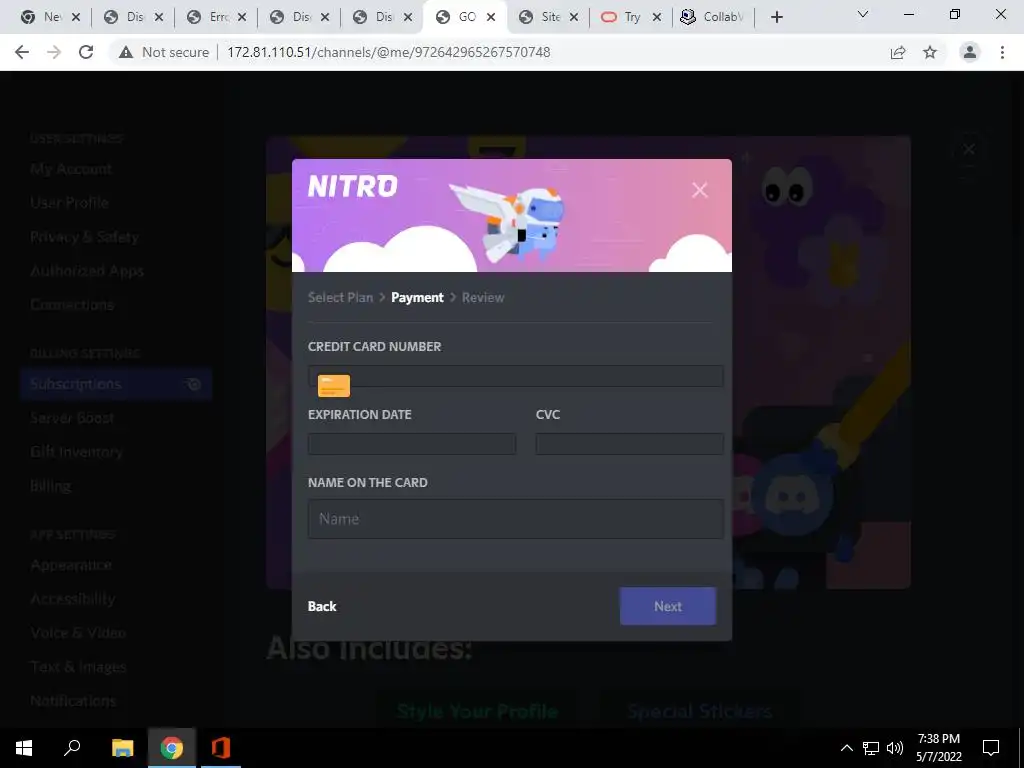
Task: Click the Next button
Action: click(667, 606)
